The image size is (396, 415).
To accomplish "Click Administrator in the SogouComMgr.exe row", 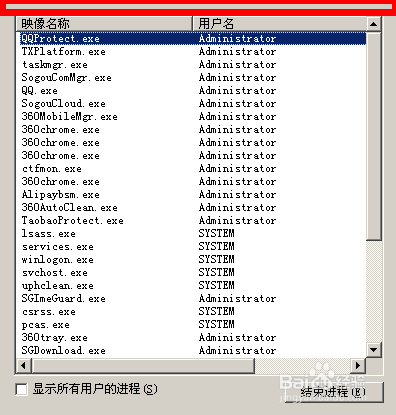I will click(x=237, y=78).
